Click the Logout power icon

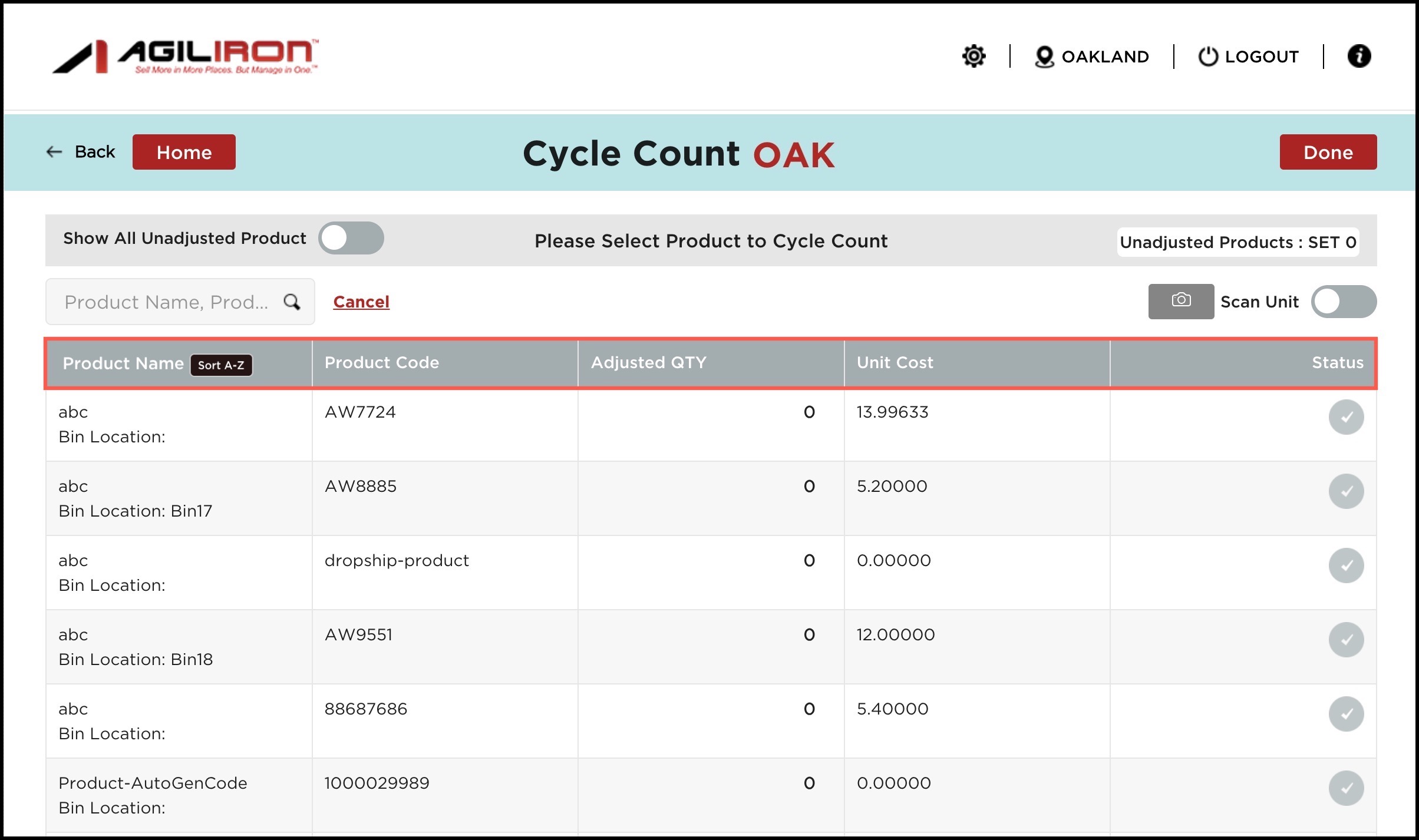pos(1207,57)
